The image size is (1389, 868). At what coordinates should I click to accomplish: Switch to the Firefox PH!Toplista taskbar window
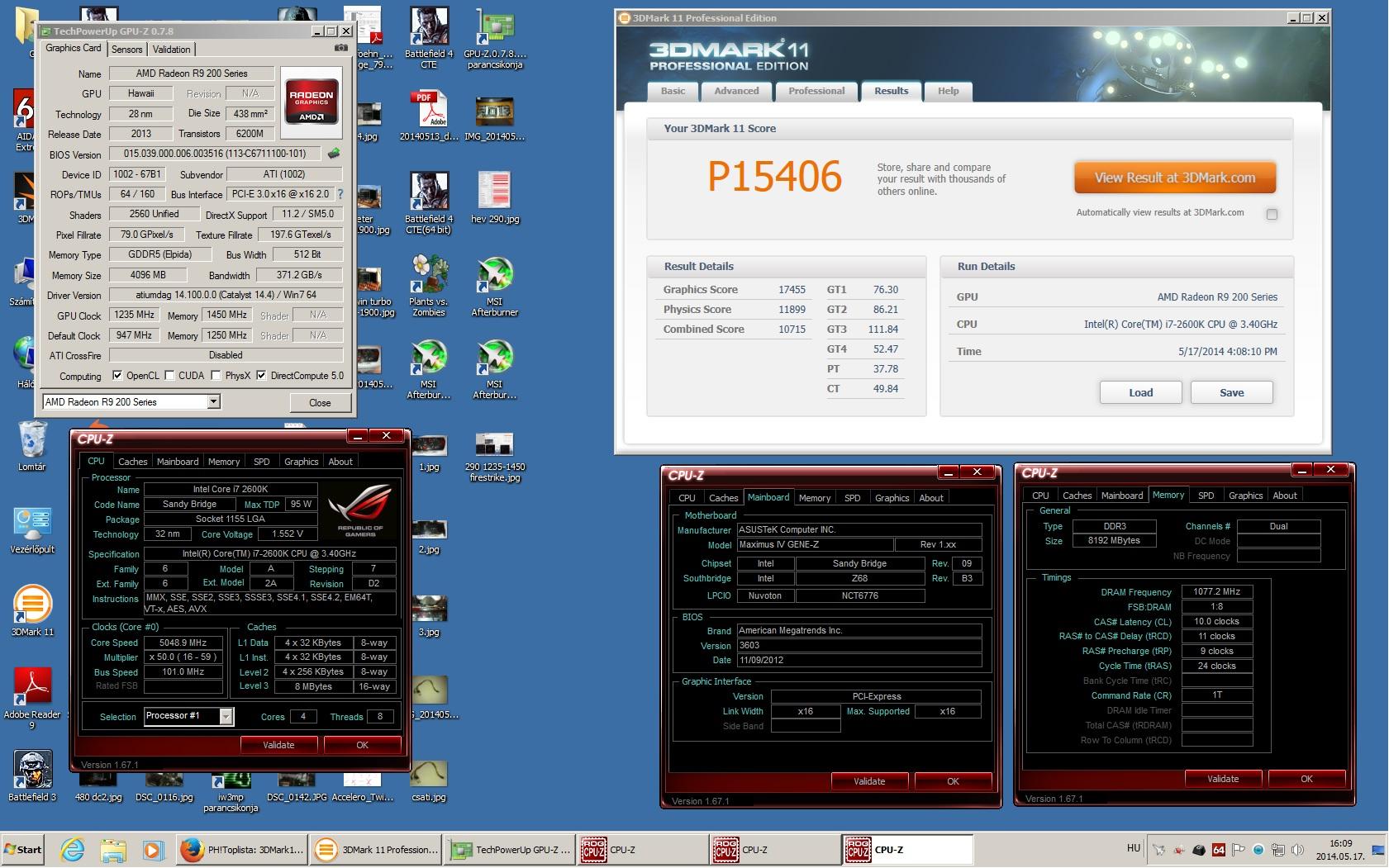pos(243,850)
